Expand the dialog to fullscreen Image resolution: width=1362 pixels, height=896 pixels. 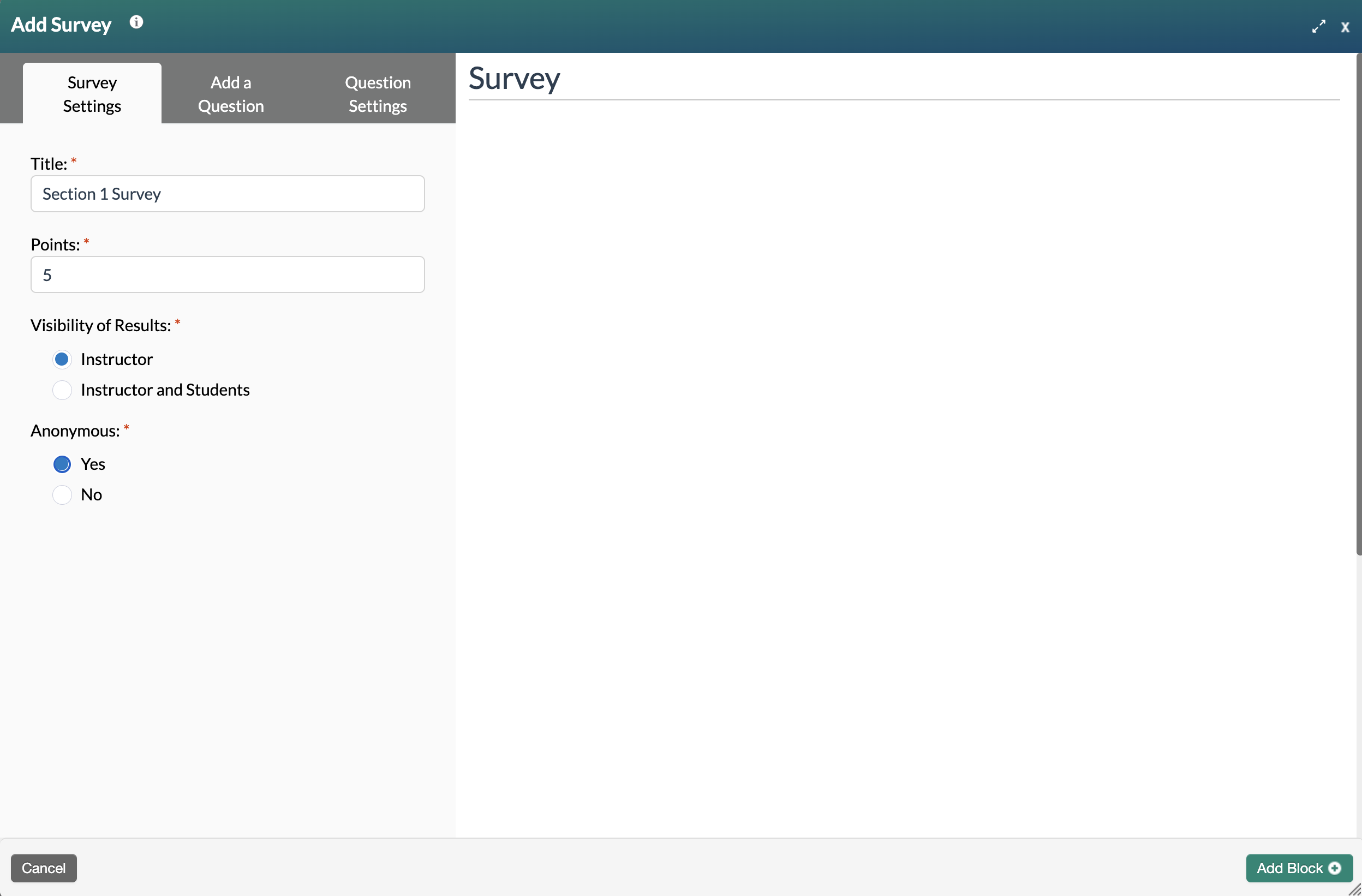pos(1318,26)
